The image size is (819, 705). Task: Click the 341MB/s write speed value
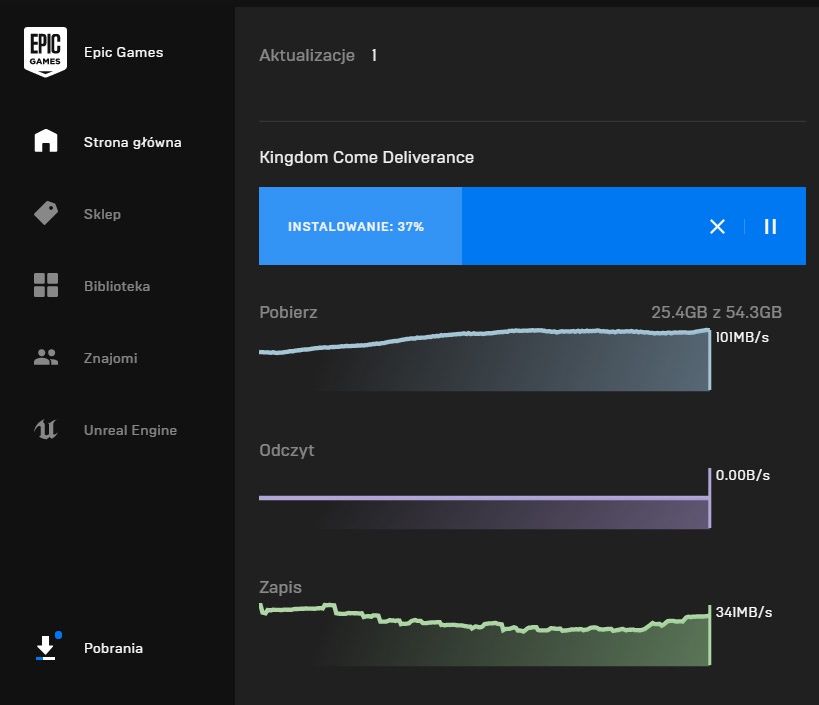click(743, 612)
